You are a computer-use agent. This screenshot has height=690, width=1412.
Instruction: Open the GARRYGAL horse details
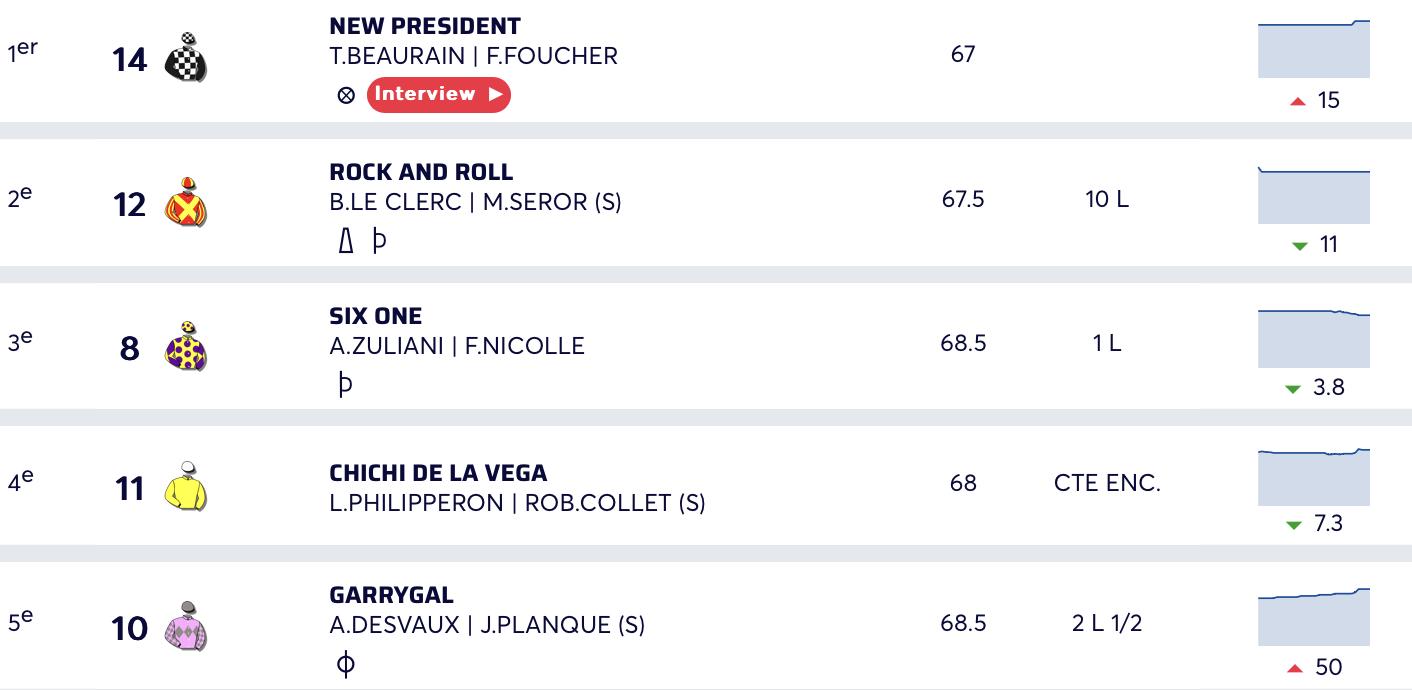pos(391,595)
